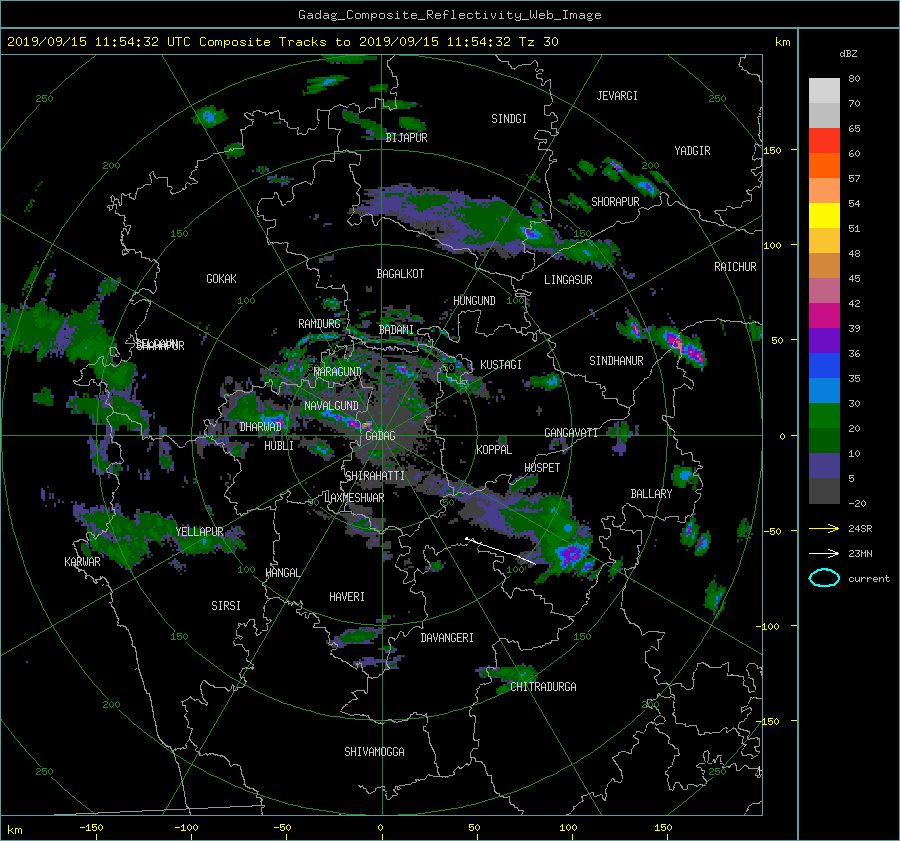Image resolution: width=900 pixels, height=841 pixels.
Task: Click the -150 tick on bottom axis
Action: coord(91,828)
